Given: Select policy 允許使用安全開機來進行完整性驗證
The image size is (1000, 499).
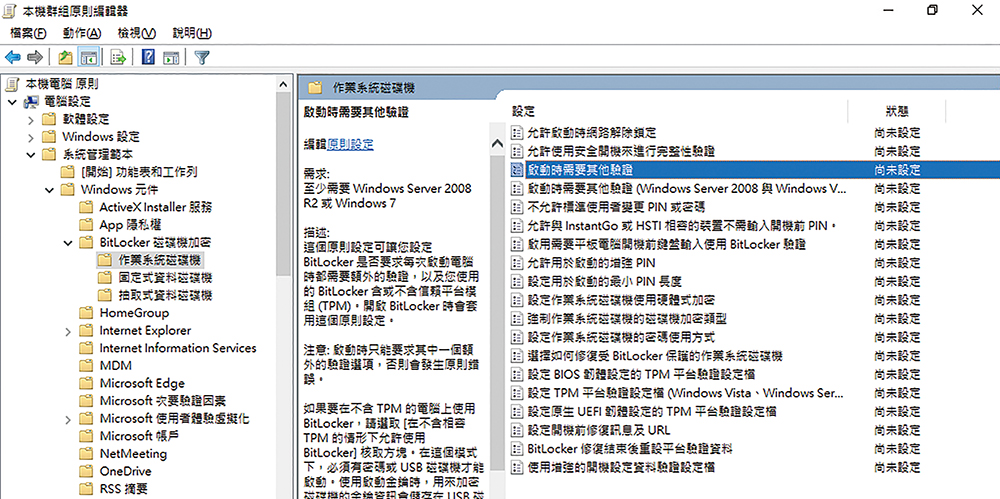Looking at the screenshot, I should point(621,151).
